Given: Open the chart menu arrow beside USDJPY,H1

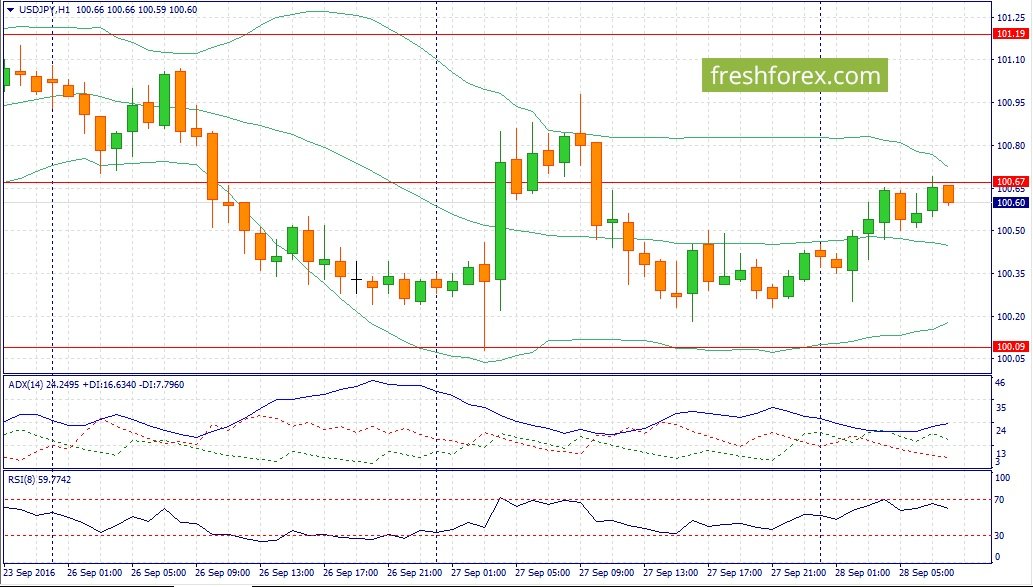Looking at the screenshot, I should tap(9, 10).
